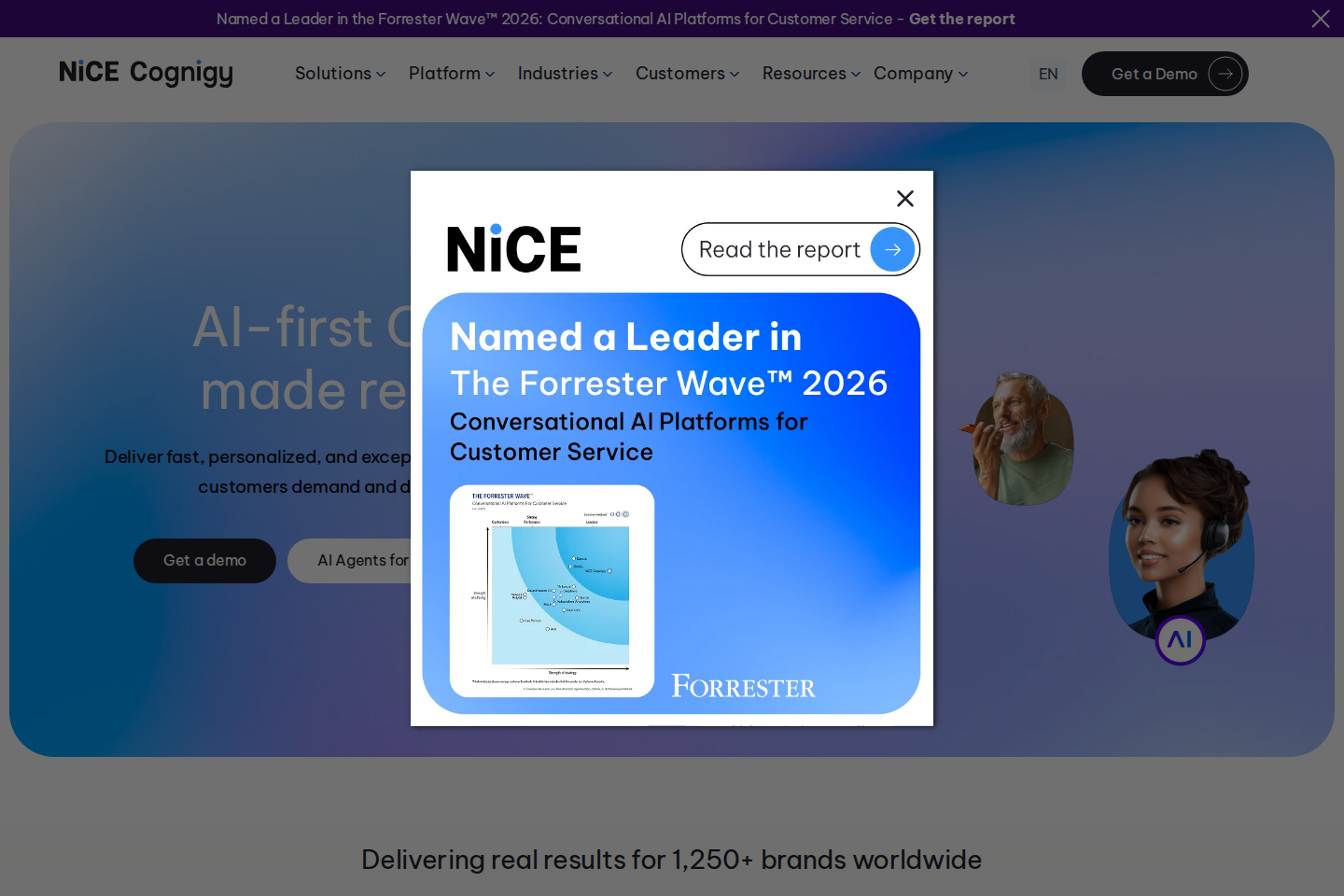Expand the Resources menu
Viewport: 1344px width, 896px height.
tap(811, 74)
